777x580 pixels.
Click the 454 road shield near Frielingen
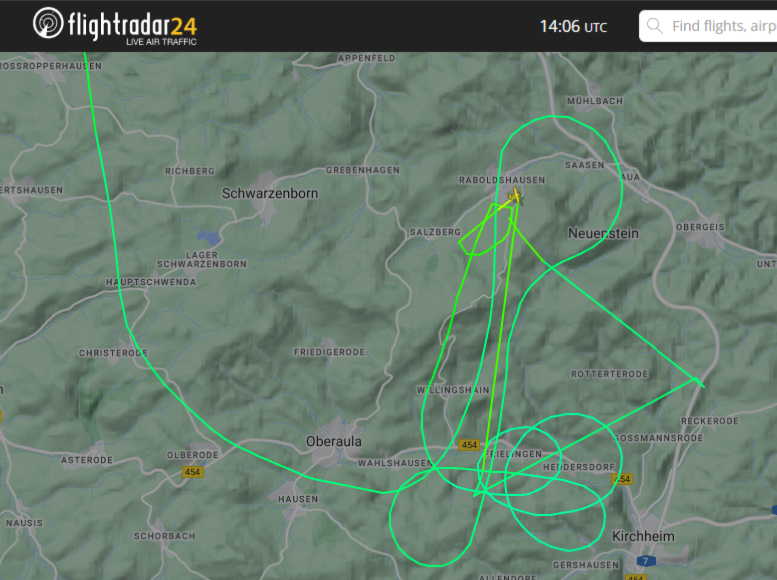469,445
